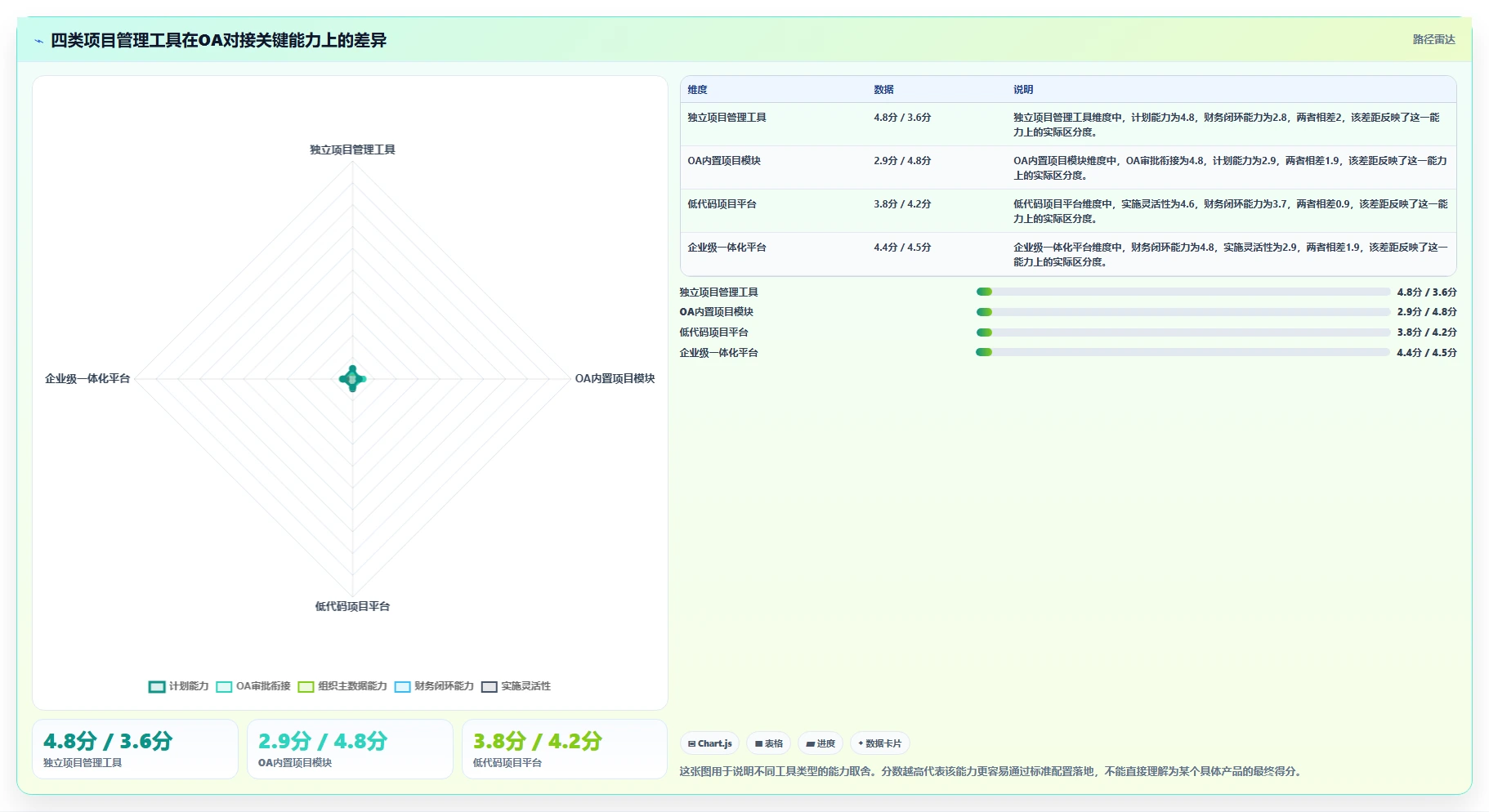The width and height of the screenshot is (1489, 812).
Task: Click the 企业级一体化平台 progress bar
Action: (x=1183, y=352)
